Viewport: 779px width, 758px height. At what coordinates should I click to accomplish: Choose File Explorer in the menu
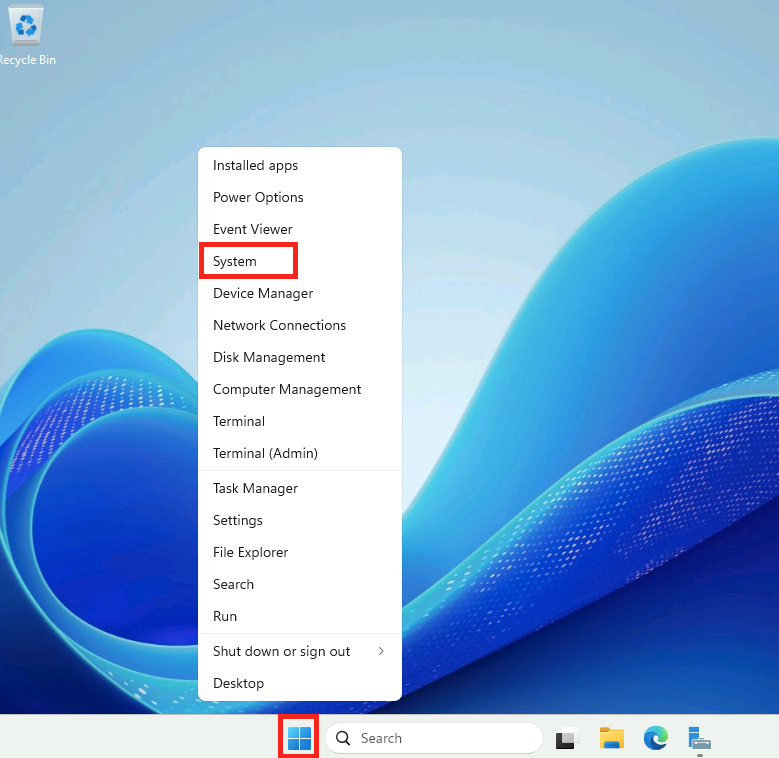(300, 552)
